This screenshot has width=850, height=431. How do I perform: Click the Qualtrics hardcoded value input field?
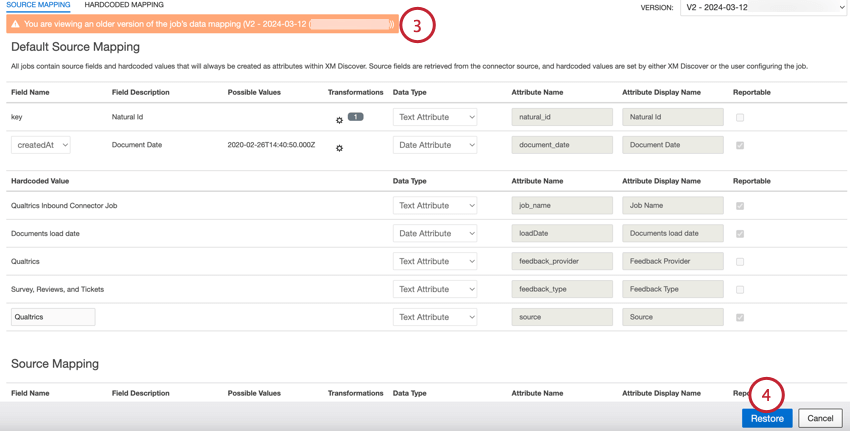pyautogui.click(x=53, y=317)
